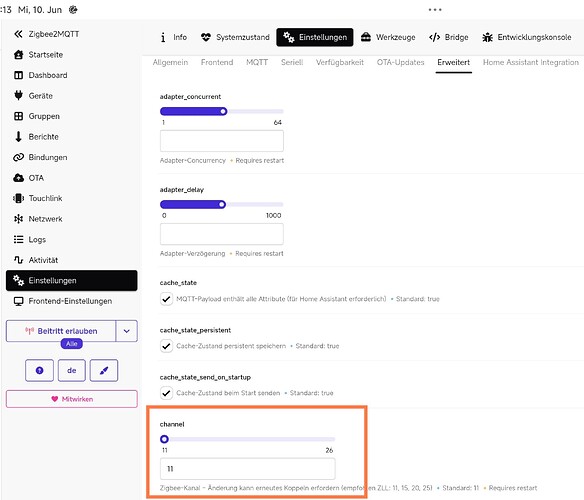The width and height of the screenshot is (584, 500).
Task: Toggle the cache_state checkbox
Action: pyautogui.click(x=166, y=299)
